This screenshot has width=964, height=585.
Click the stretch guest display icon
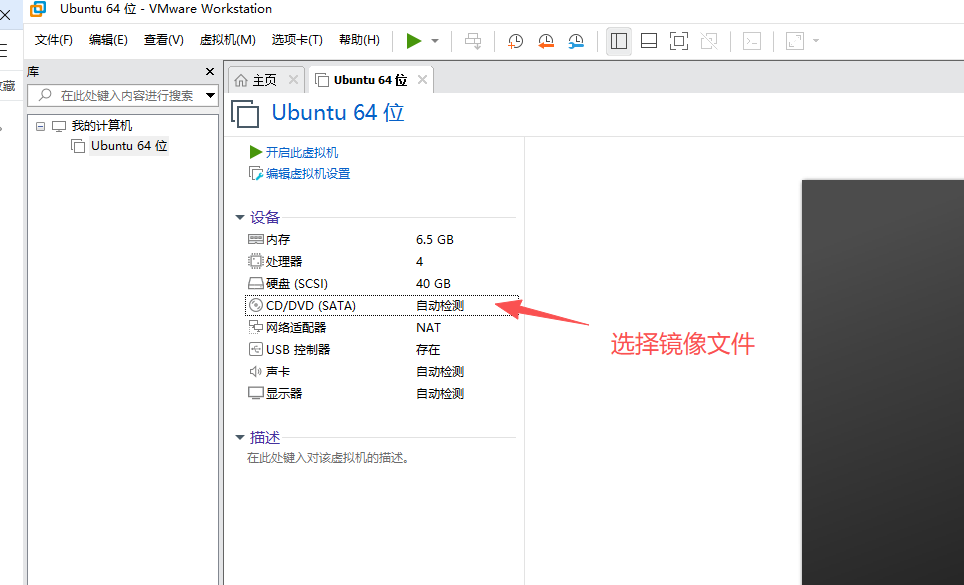(795, 41)
